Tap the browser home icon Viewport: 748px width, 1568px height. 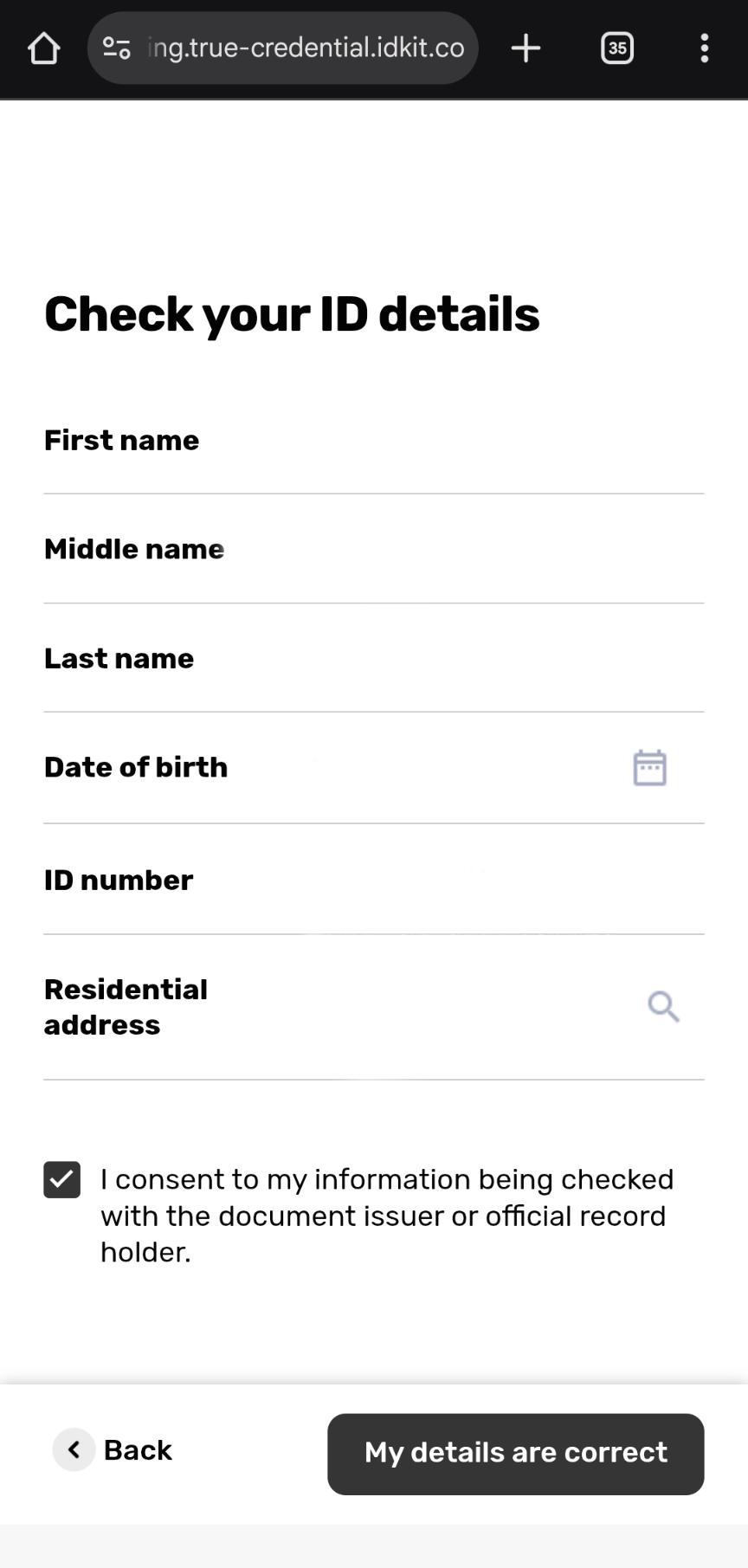click(x=43, y=48)
